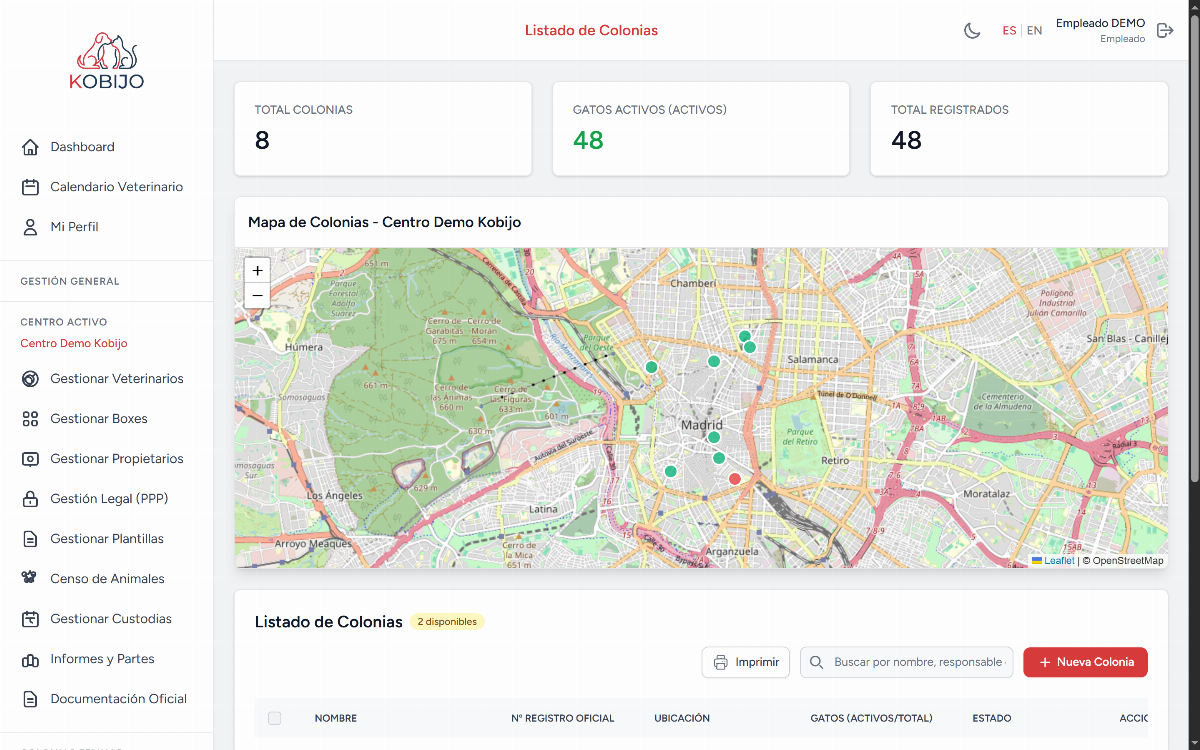Open Gestionar Plantillas section

(106, 539)
